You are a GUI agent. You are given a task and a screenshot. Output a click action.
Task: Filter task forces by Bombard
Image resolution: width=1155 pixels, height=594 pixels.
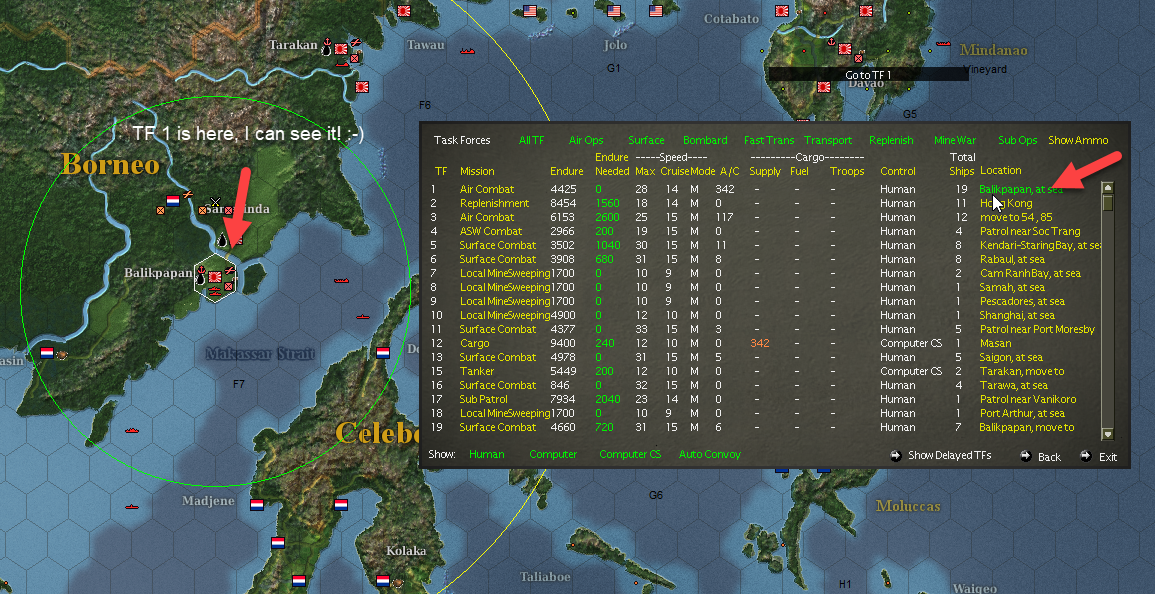pyautogui.click(x=705, y=140)
